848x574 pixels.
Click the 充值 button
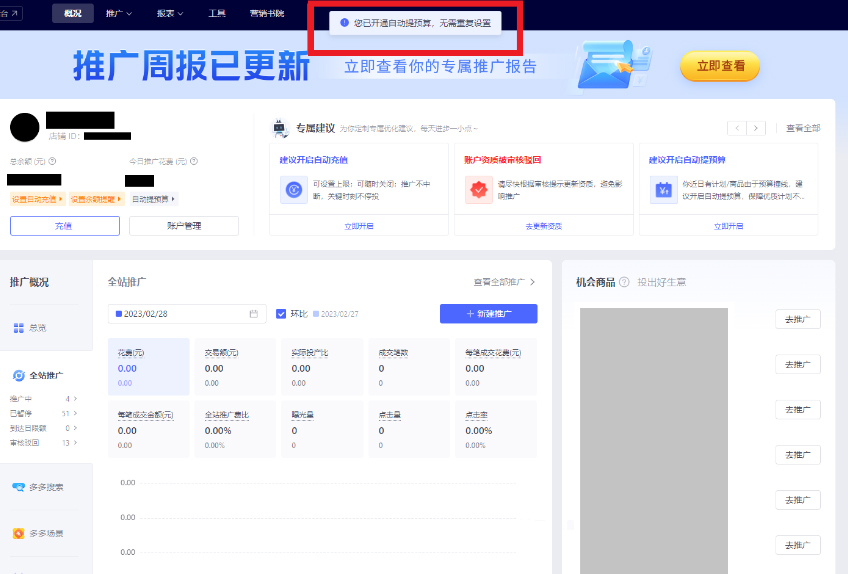click(65, 226)
